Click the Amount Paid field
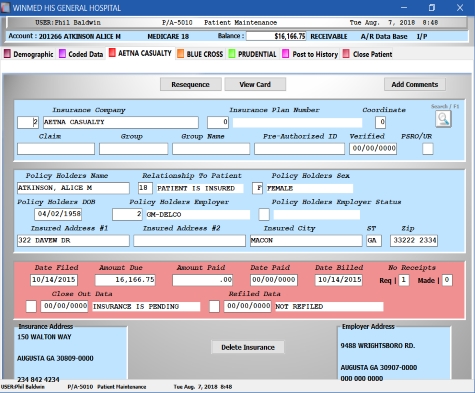The image size is (475, 393). point(203,280)
